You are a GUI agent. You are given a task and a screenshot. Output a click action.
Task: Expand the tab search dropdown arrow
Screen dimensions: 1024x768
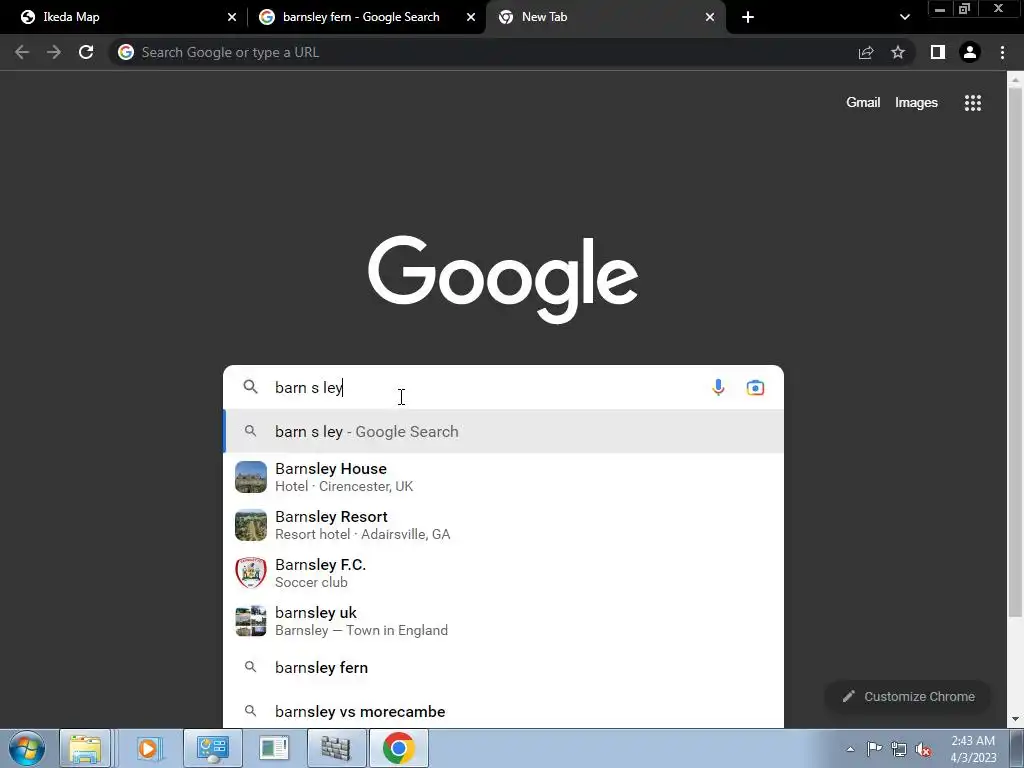(x=904, y=17)
